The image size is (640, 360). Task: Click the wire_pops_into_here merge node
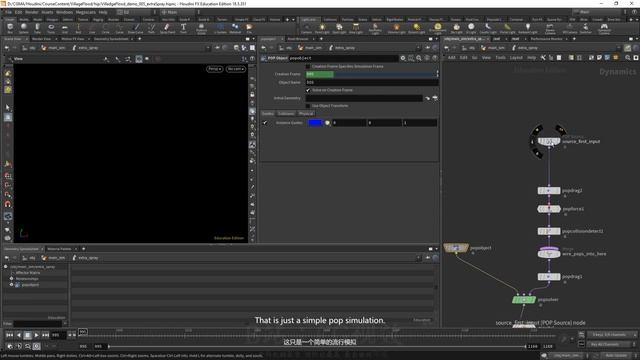click(x=549, y=254)
